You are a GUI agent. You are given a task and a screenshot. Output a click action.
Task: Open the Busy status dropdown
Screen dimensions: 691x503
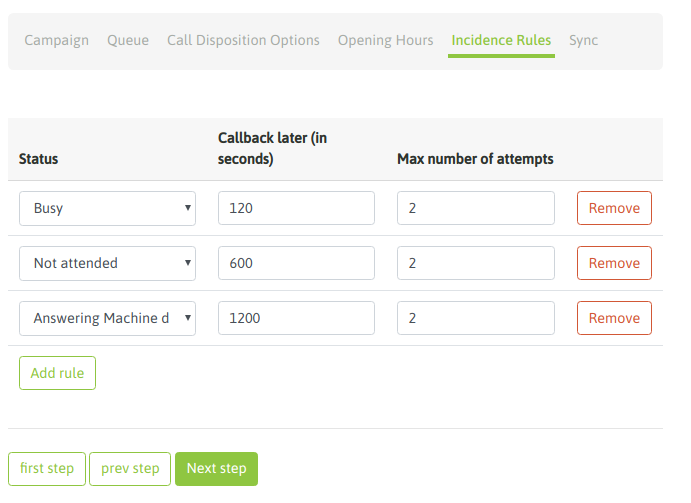[x=107, y=208]
